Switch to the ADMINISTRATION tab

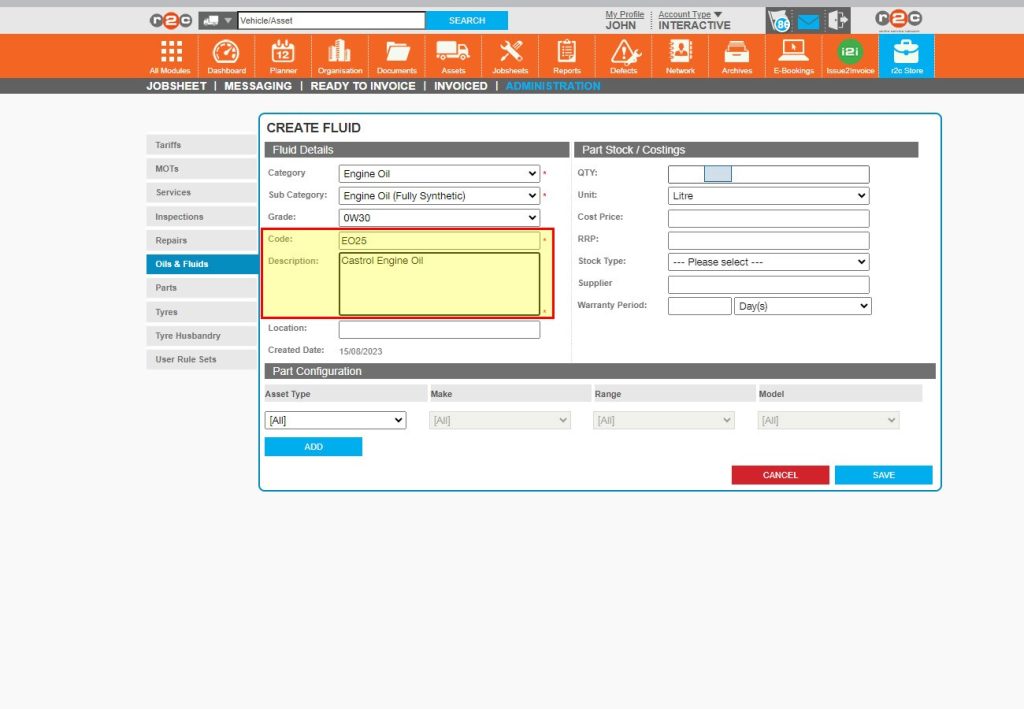coord(552,86)
